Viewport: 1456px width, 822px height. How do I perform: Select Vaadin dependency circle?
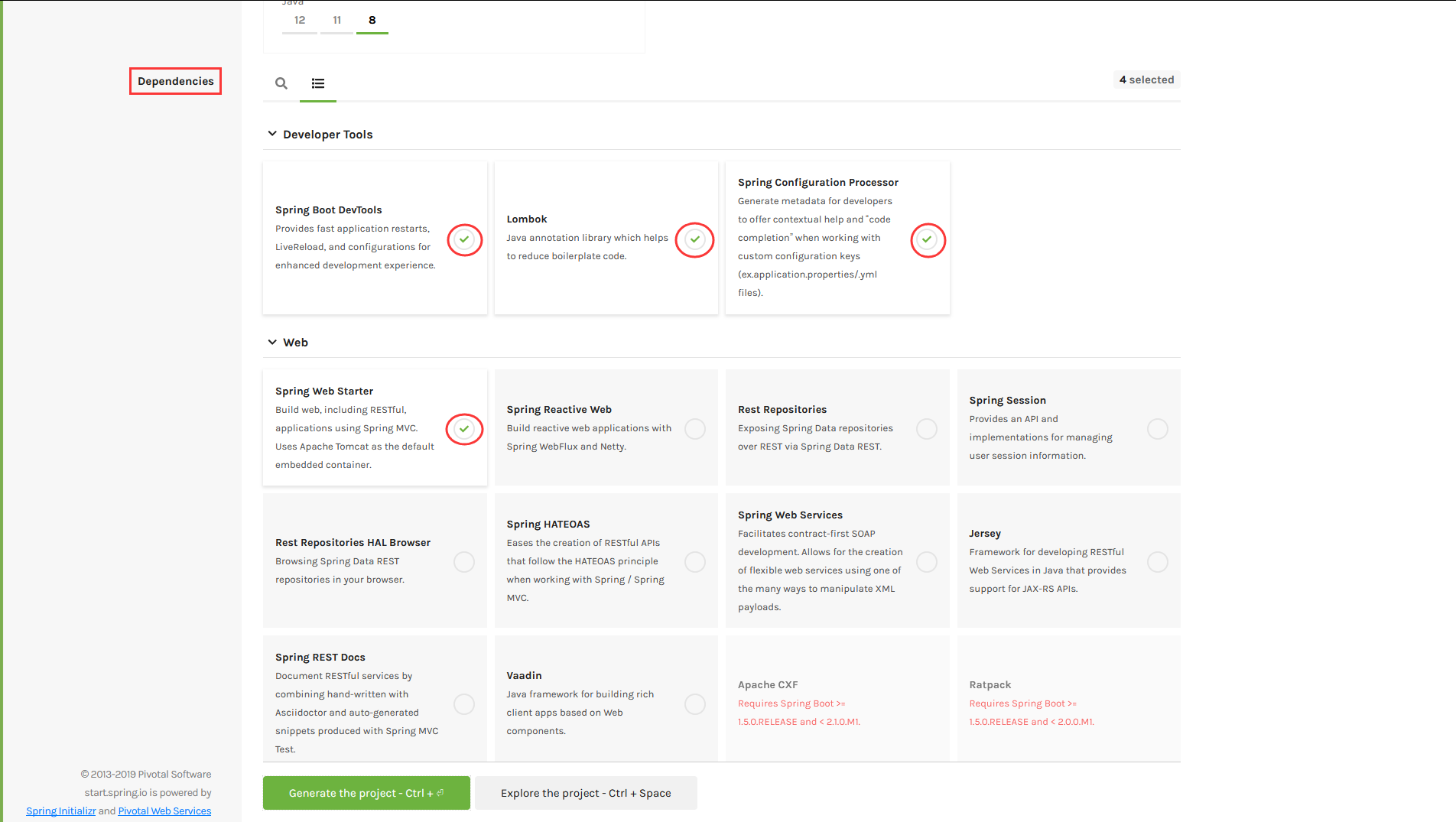pos(695,704)
